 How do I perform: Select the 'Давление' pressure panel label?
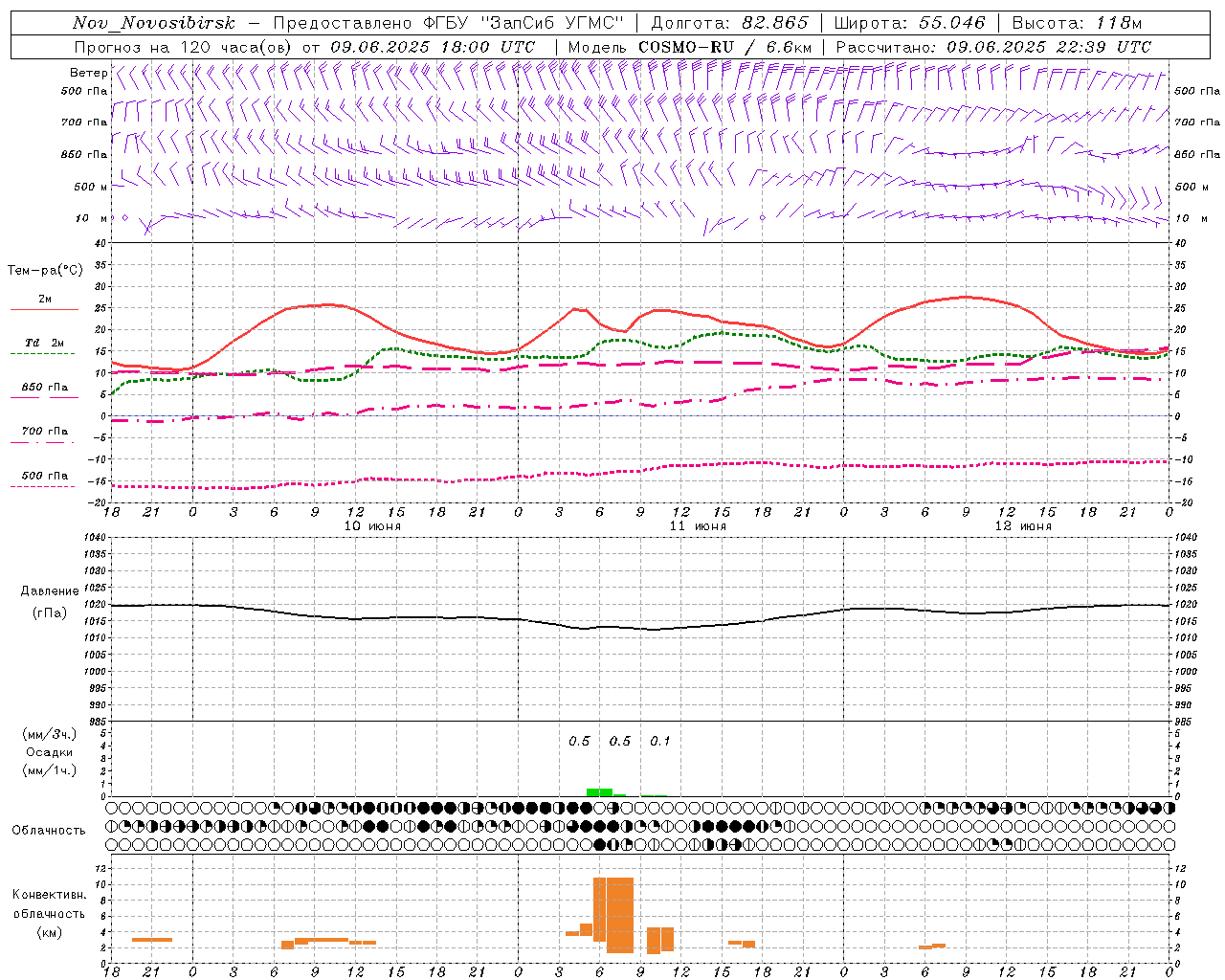(50, 591)
